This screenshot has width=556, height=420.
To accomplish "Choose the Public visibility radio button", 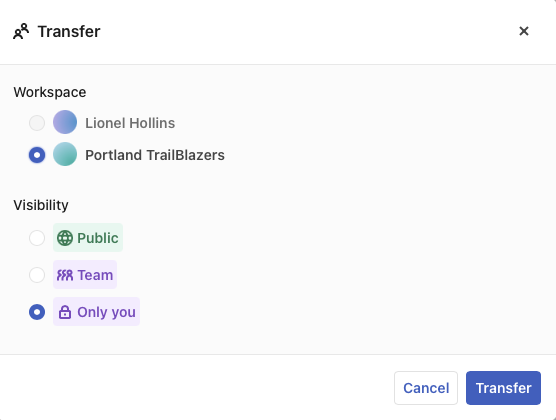I will click(x=37, y=238).
